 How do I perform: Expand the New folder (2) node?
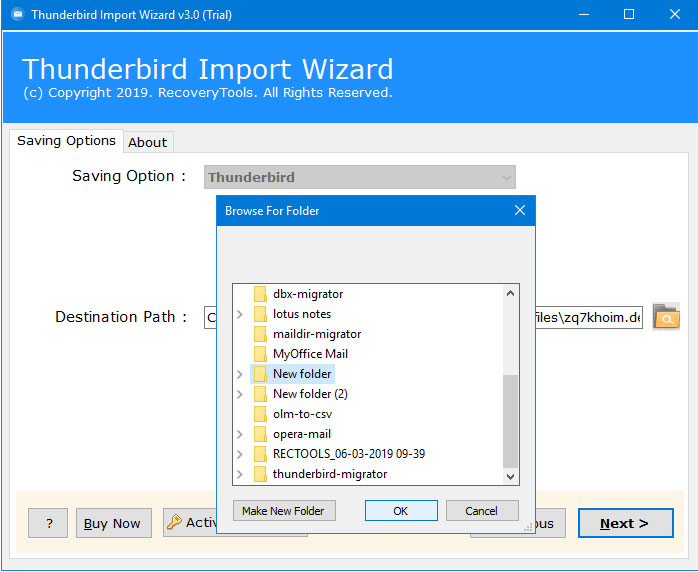(240, 394)
